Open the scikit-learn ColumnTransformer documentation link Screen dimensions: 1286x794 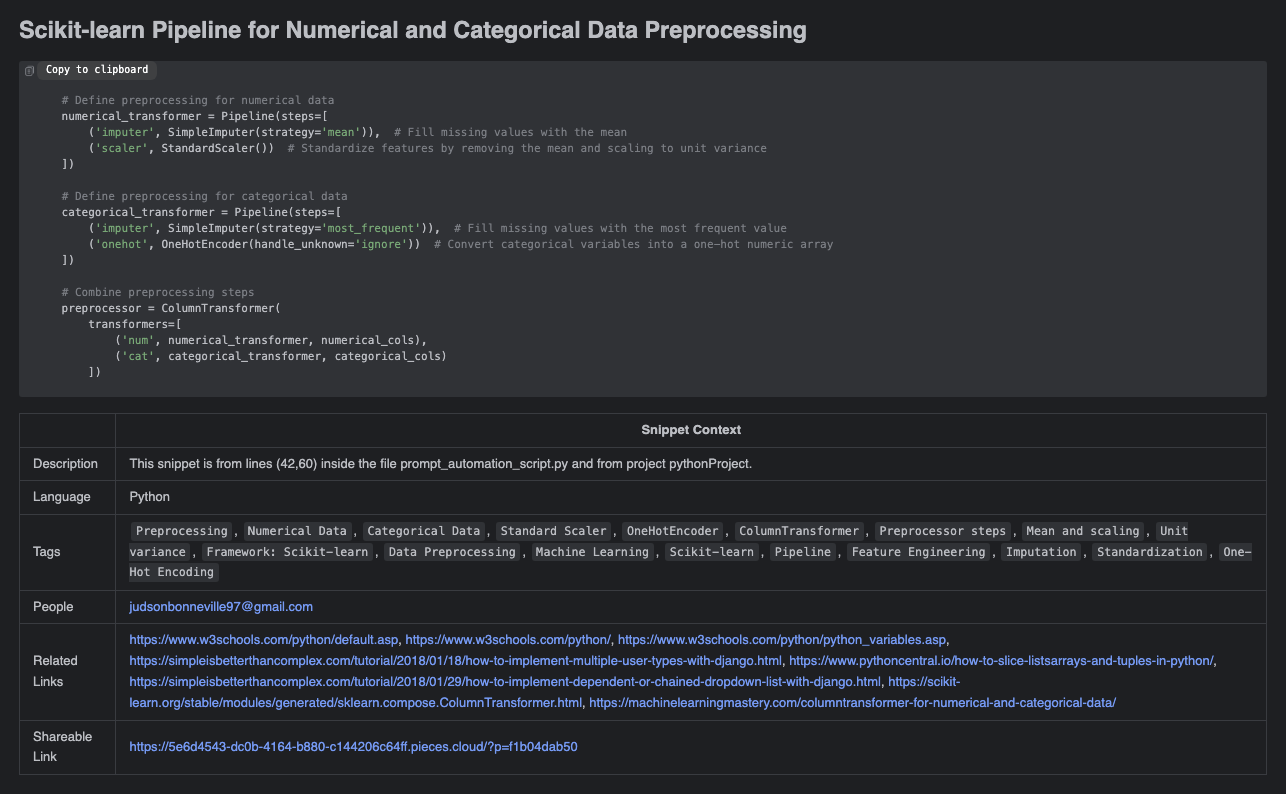click(355, 703)
